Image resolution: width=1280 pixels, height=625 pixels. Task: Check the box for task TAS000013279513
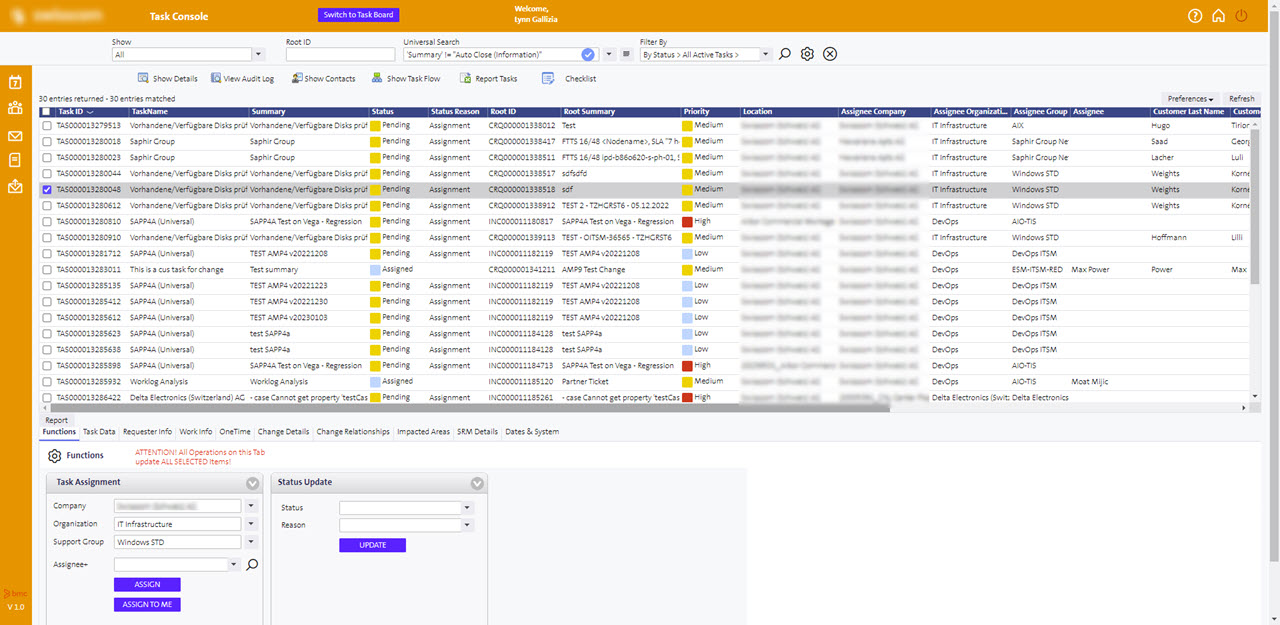(x=47, y=126)
